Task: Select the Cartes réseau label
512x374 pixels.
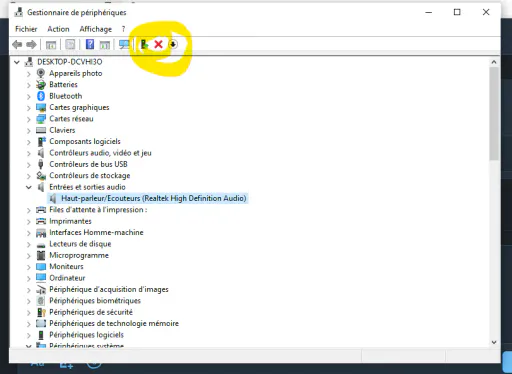Action: (x=71, y=119)
